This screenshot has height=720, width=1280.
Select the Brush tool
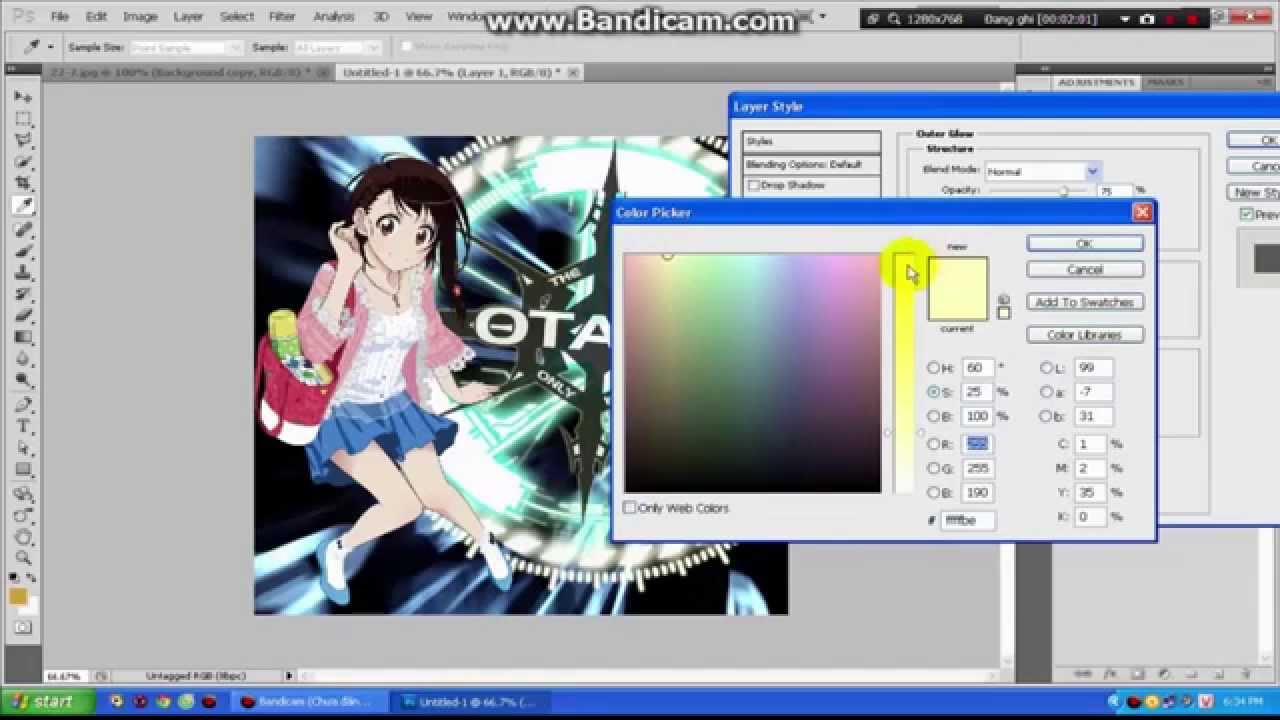coord(22,251)
